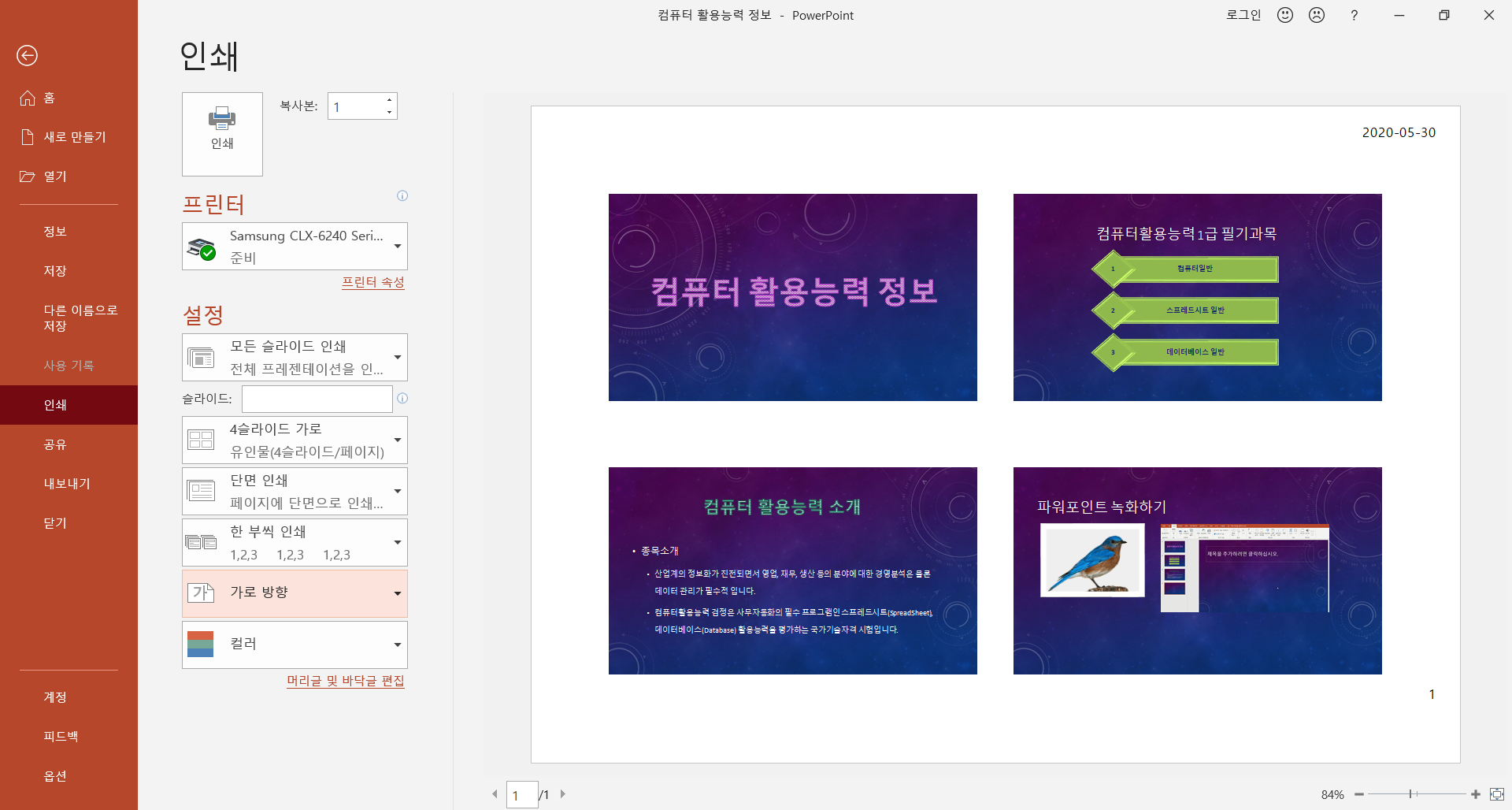Click the new document icon
Viewport: 1512px width, 810px height.
28,137
